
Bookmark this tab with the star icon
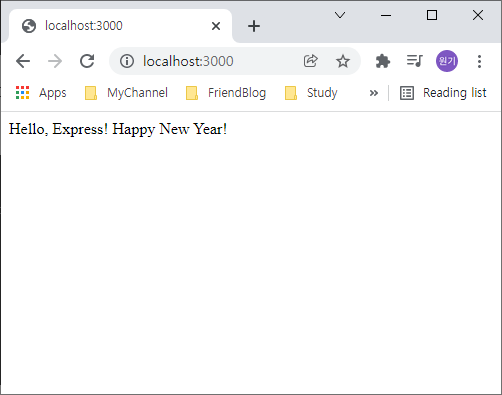click(343, 61)
